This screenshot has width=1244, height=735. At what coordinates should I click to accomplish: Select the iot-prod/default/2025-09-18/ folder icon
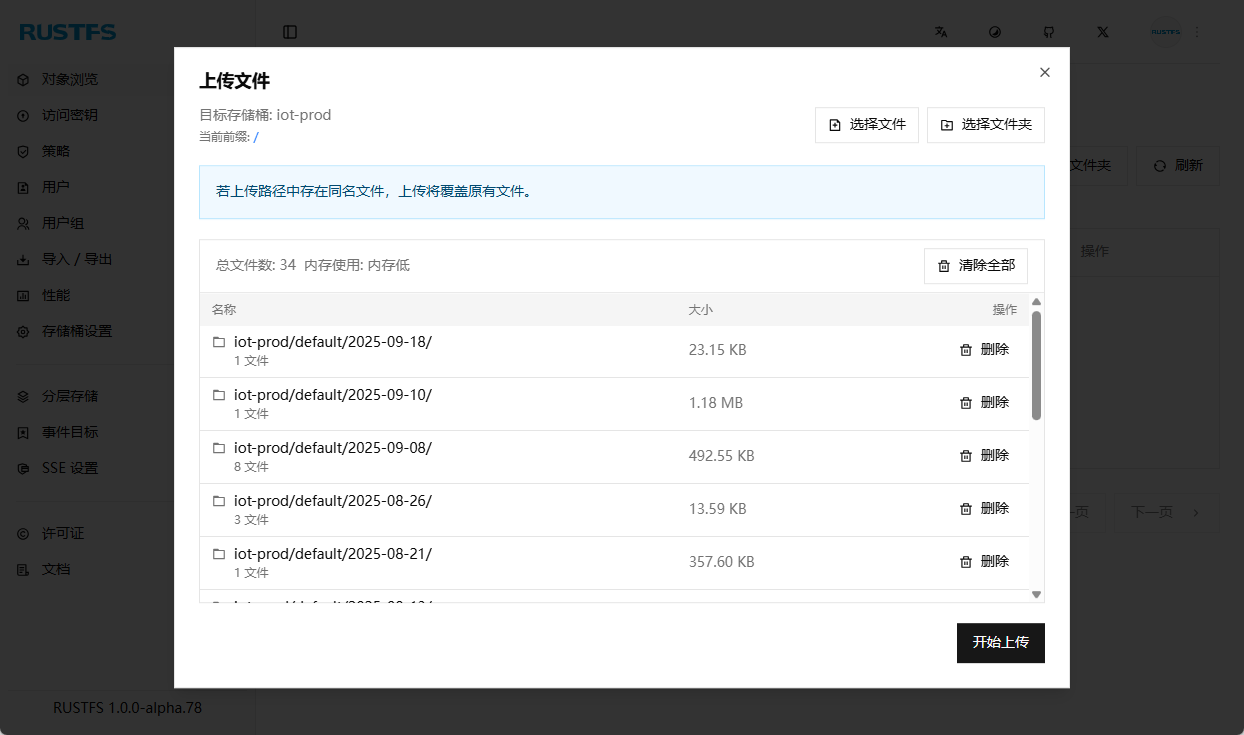click(219, 342)
